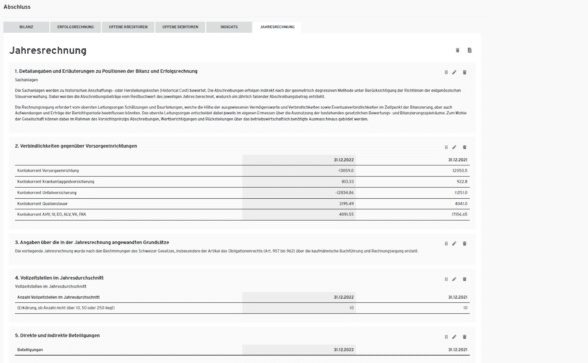
Task: Click section title '4. Vollzeitstellen im Jahresdurchschnitt'
Action: click(59, 278)
